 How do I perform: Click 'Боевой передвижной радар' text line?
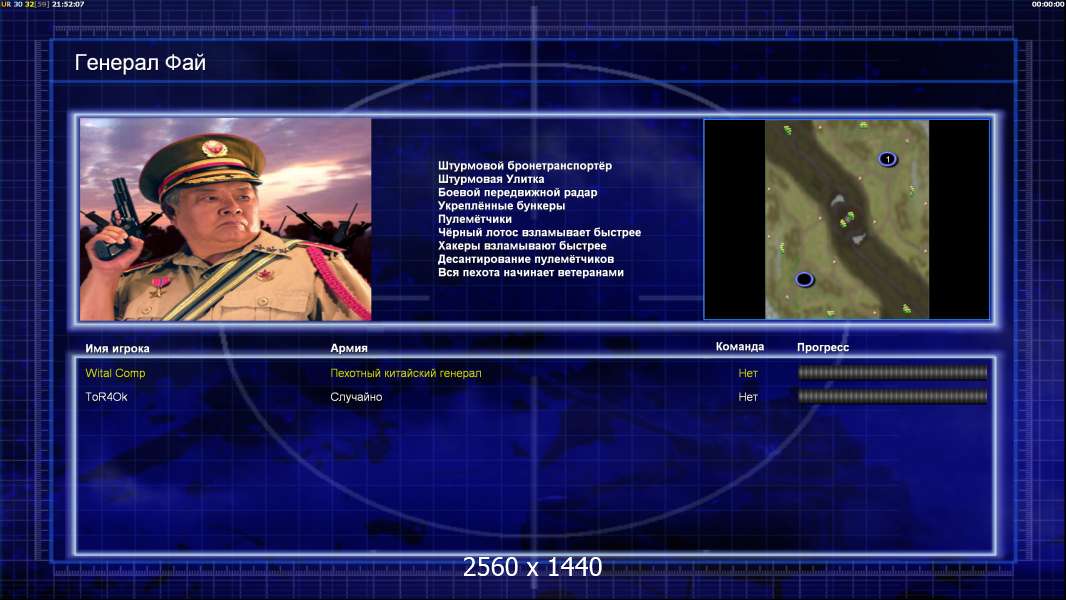click(517, 192)
